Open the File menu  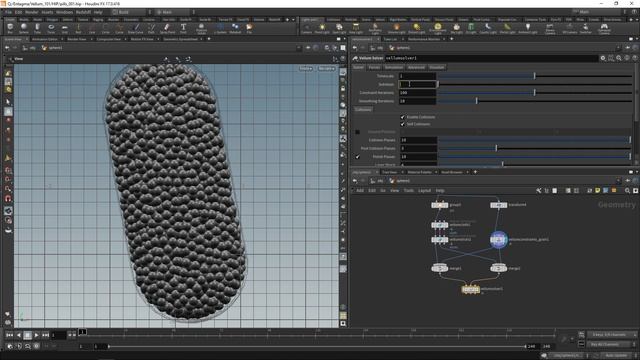(x=9, y=12)
